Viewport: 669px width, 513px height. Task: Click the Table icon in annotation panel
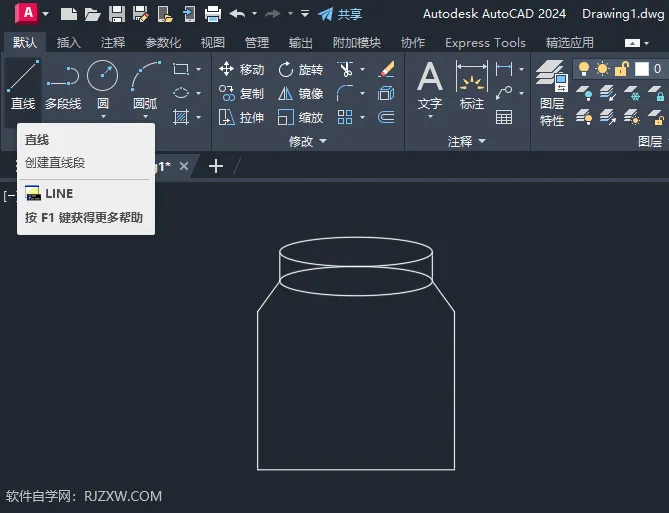[x=504, y=117]
